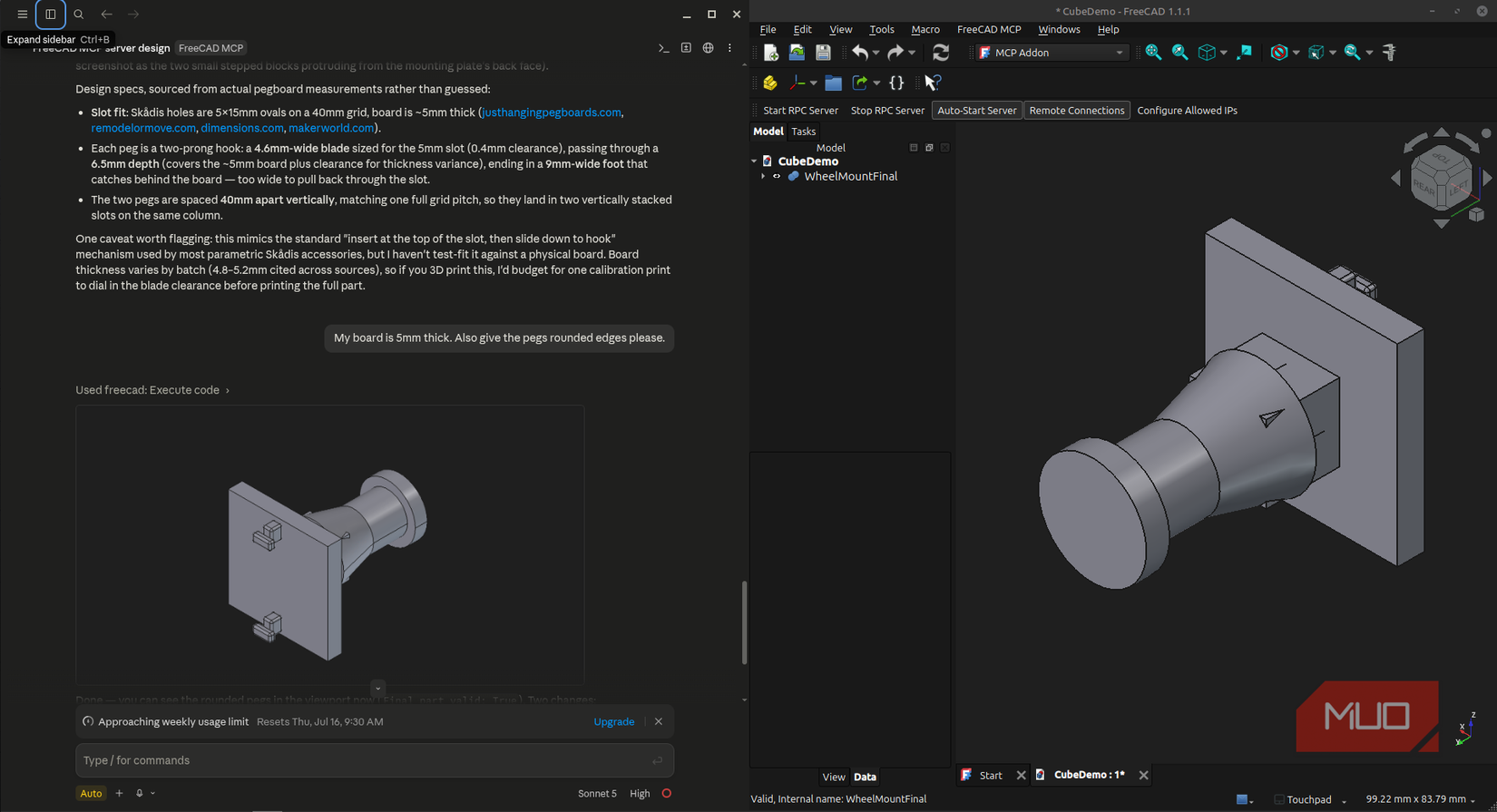This screenshot has width=1497, height=812.
Task: Click the red record circle indicator
Action: [667, 793]
